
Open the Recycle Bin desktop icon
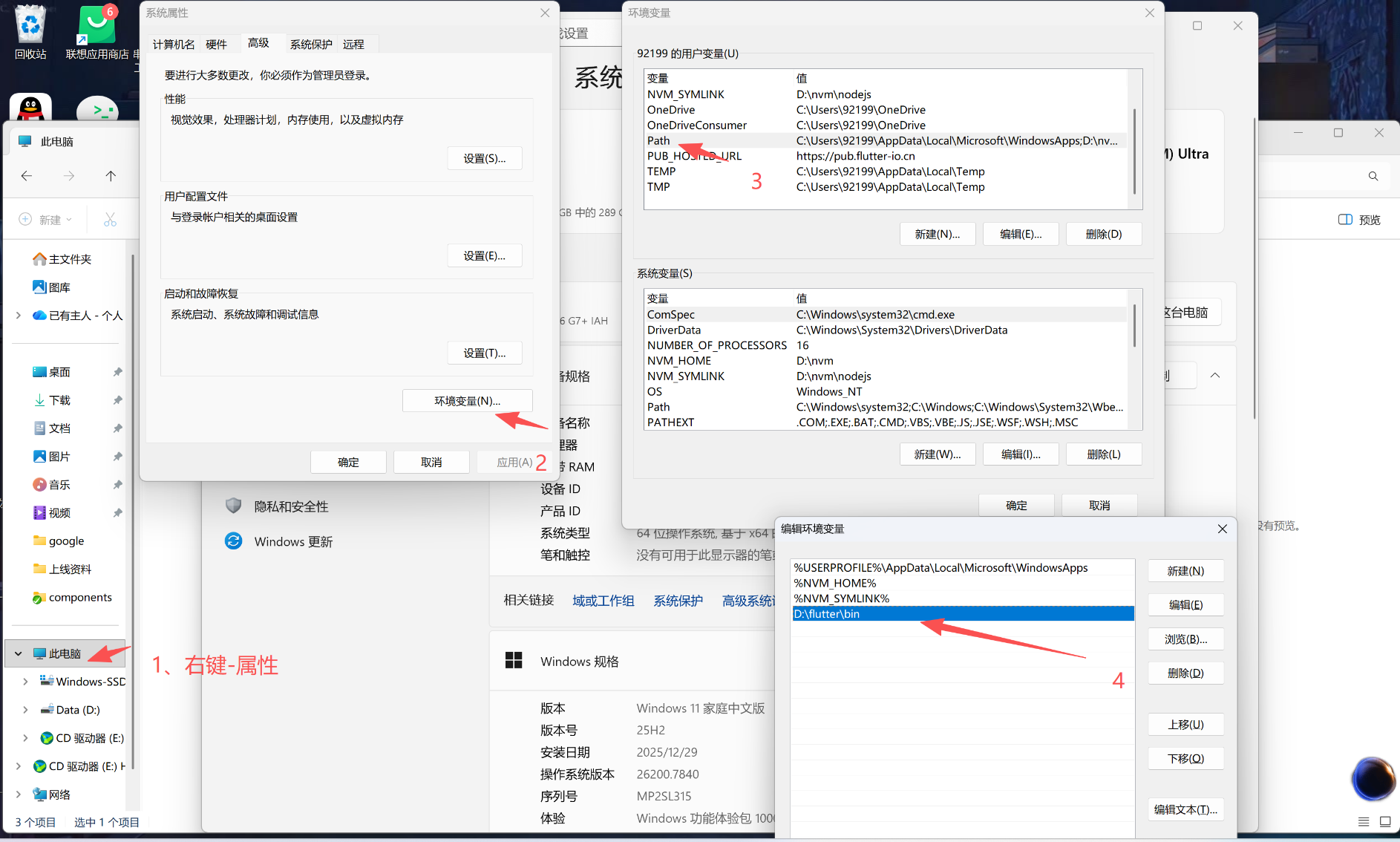pyautogui.click(x=30, y=33)
